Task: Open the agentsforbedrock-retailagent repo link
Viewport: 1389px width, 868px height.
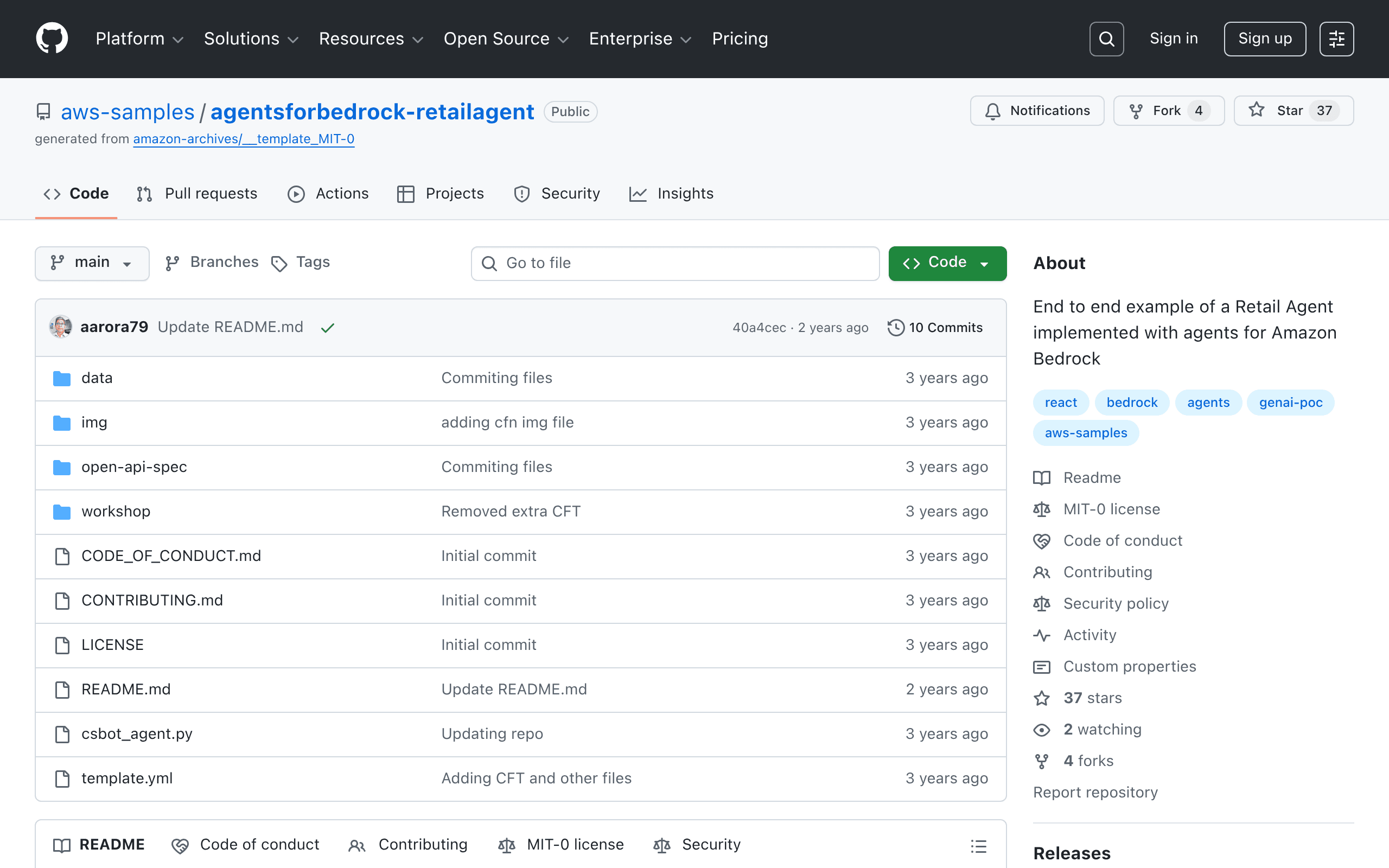Action: [x=372, y=111]
